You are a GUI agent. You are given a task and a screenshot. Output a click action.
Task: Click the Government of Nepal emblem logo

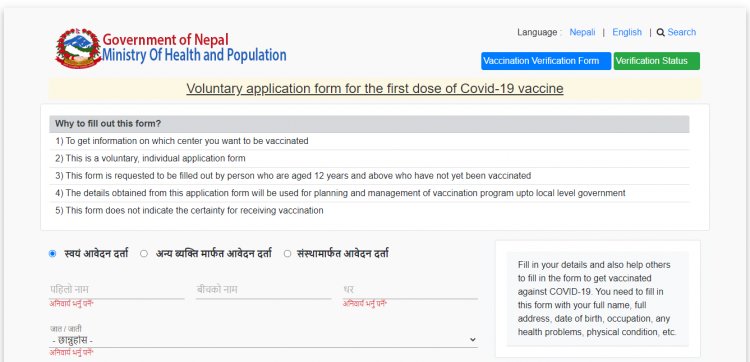[x=78, y=48]
